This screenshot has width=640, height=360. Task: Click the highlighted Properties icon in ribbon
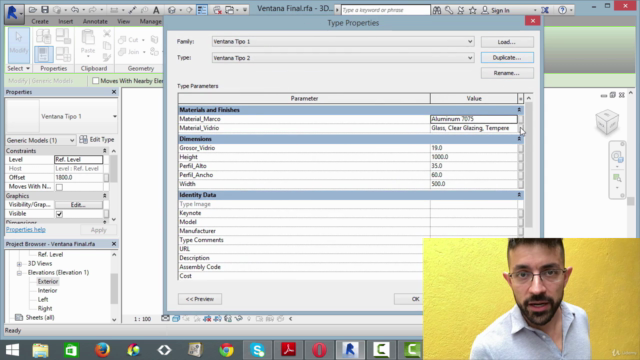point(44,54)
